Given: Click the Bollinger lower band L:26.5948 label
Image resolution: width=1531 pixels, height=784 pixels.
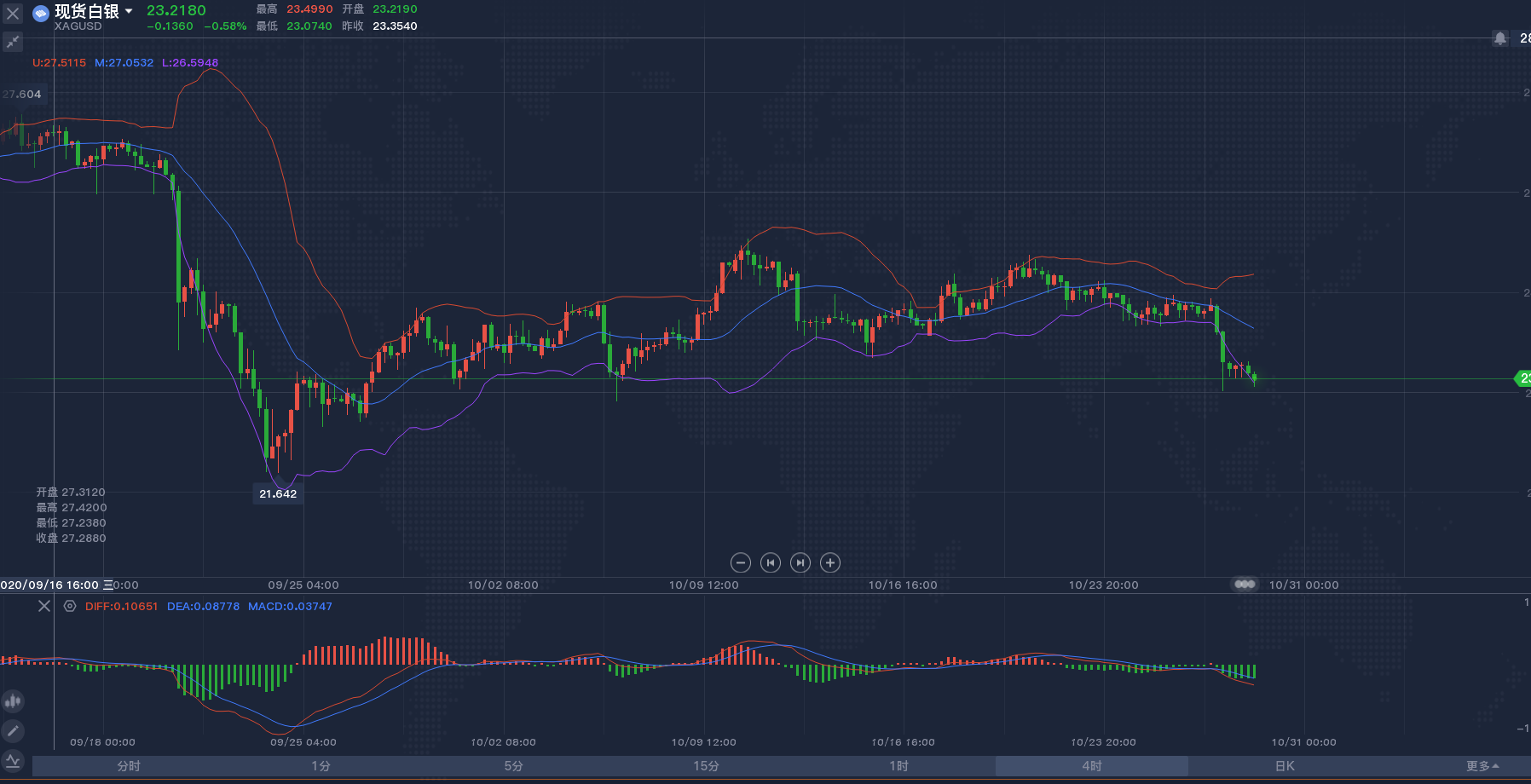Looking at the screenshot, I should click(x=190, y=63).
